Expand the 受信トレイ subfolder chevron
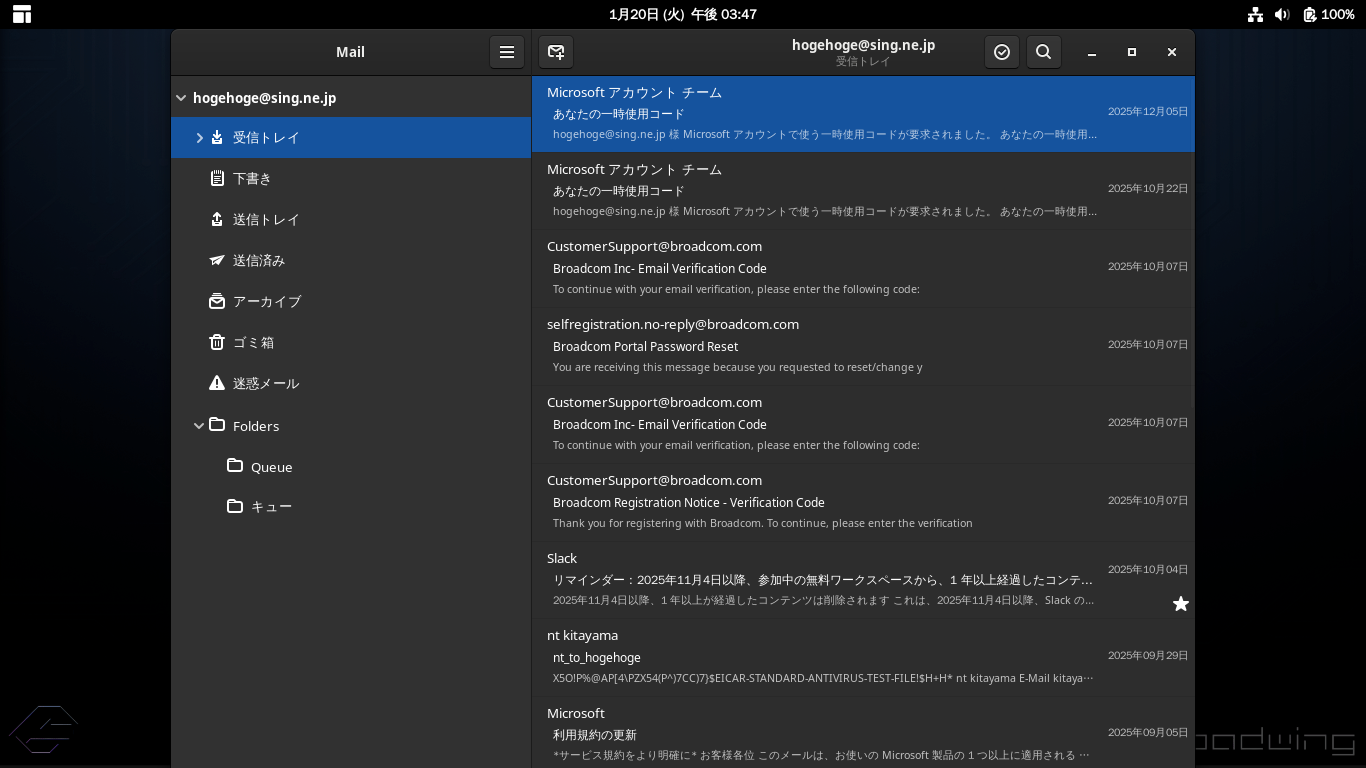 click(x=199, y=137)
